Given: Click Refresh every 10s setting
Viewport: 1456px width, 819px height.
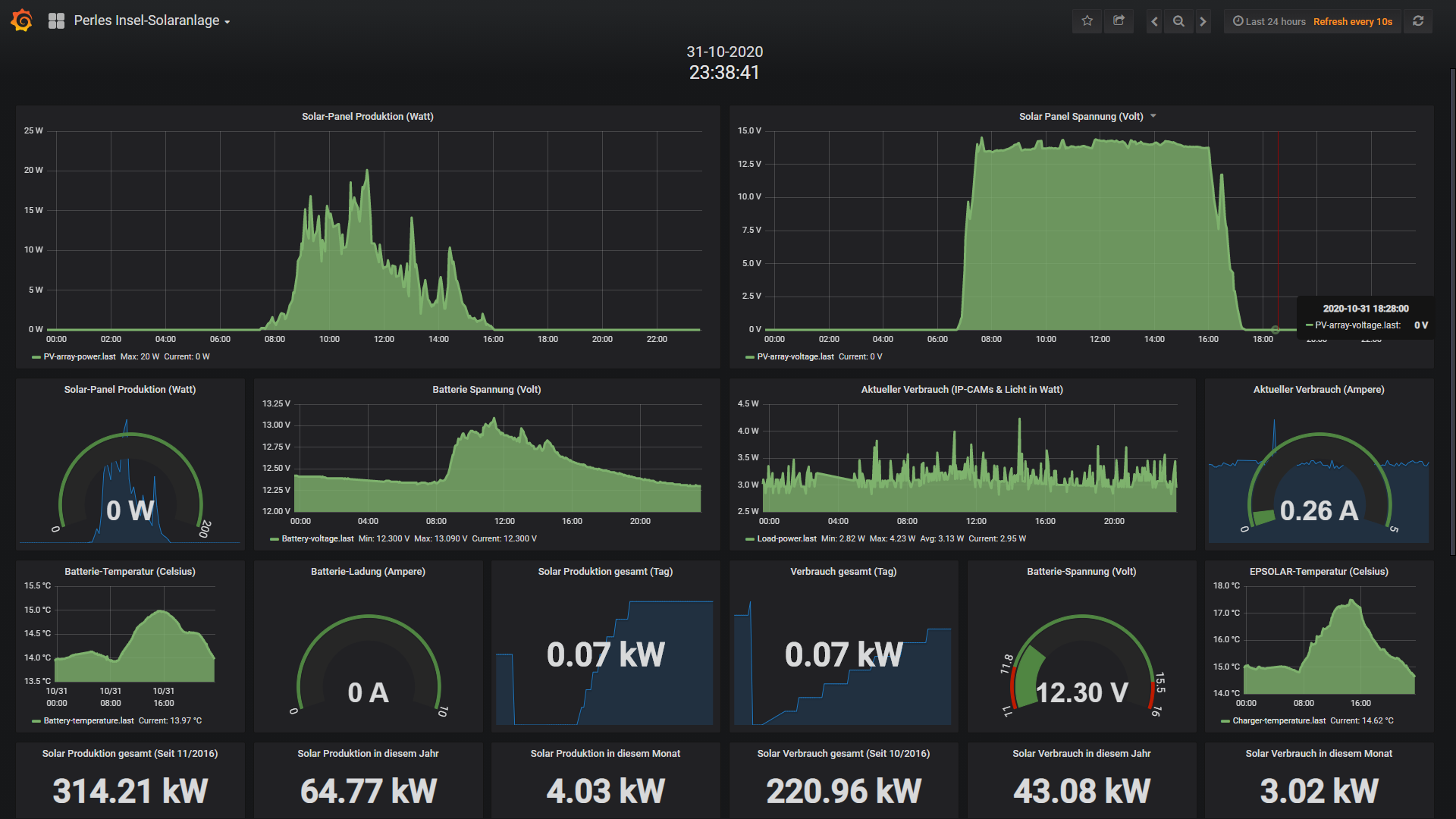Looking at the screenshot, I should 1352,21.
